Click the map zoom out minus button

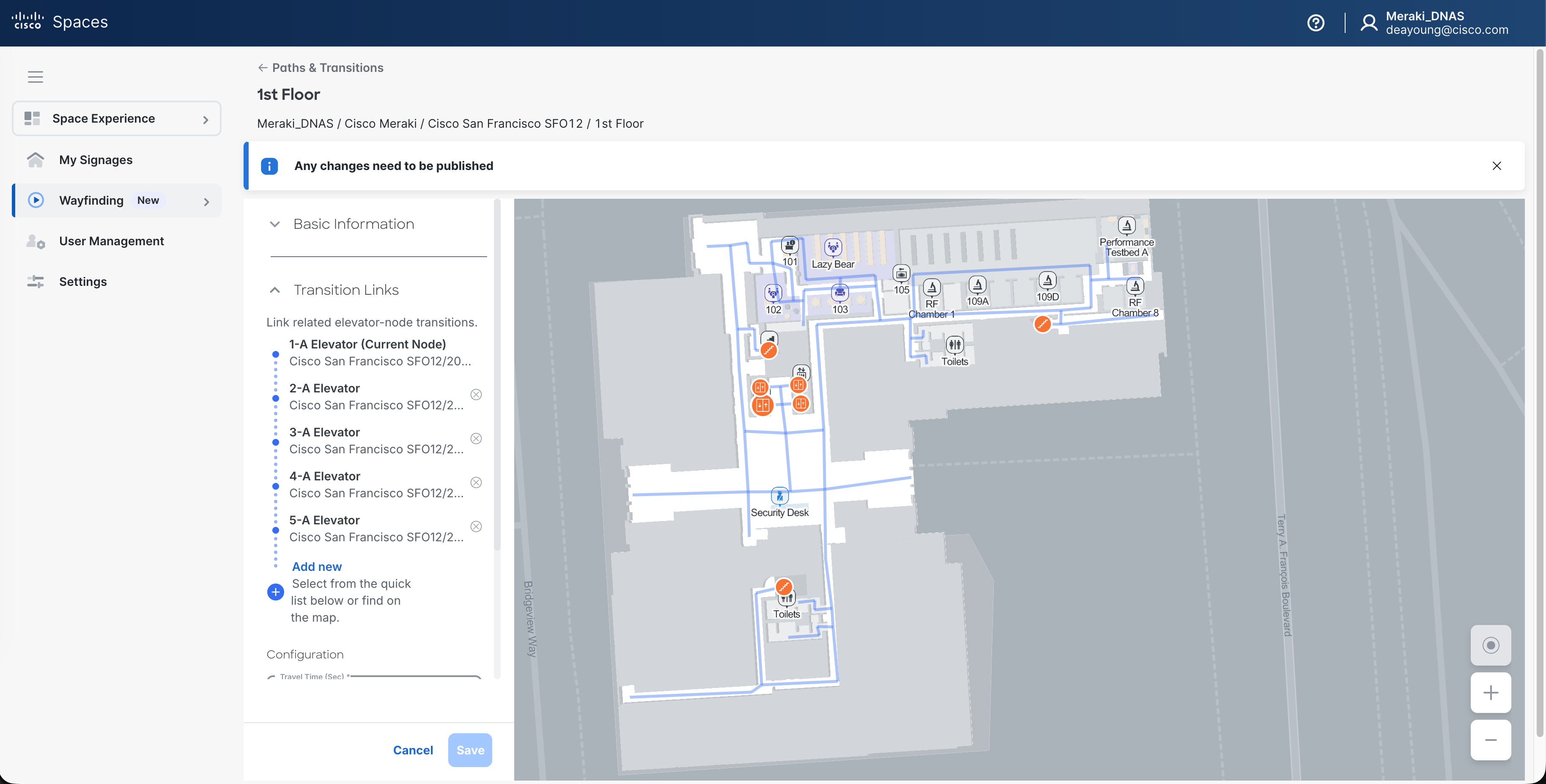(1490, 740)
